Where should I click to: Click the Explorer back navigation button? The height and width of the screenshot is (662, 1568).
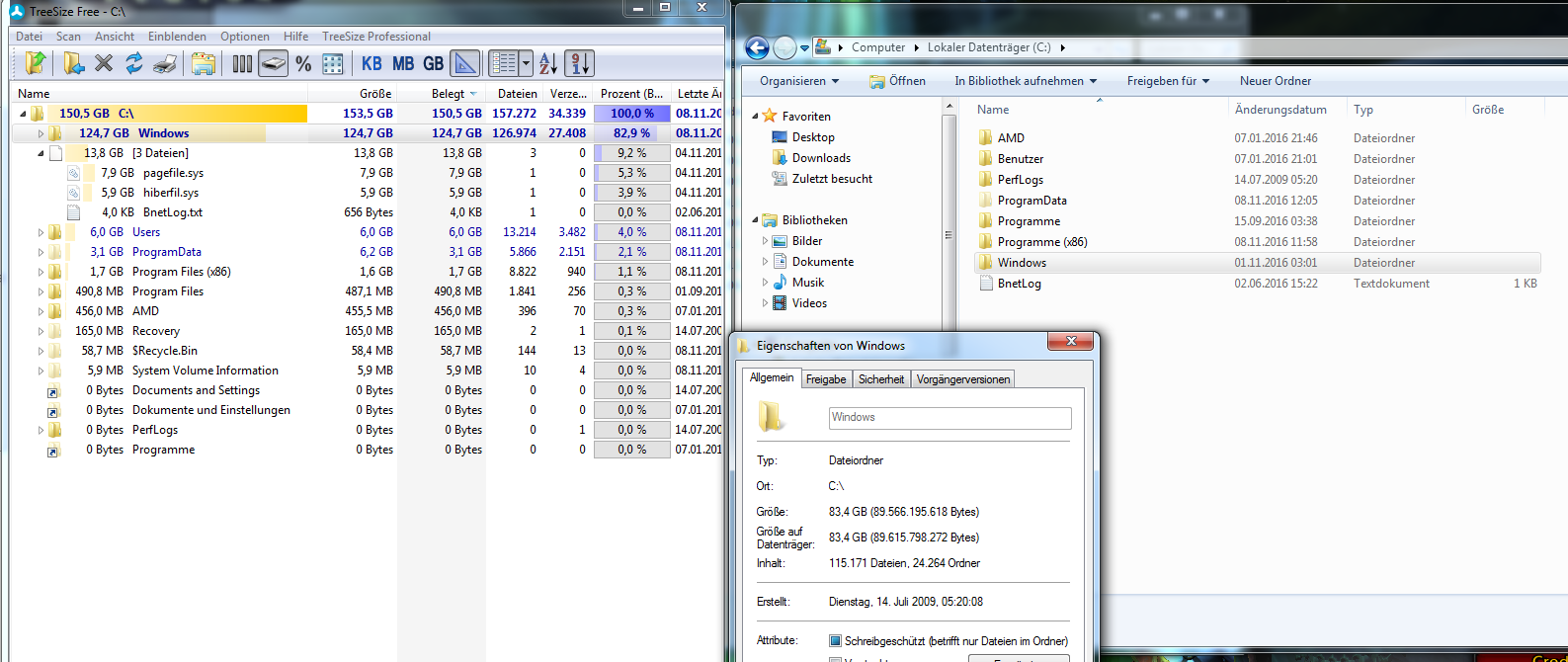click(757, 47)
